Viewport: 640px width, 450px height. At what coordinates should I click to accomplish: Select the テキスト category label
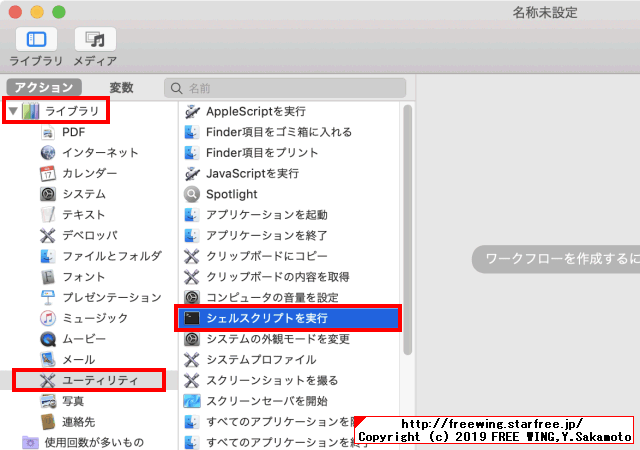coord(84,215)
